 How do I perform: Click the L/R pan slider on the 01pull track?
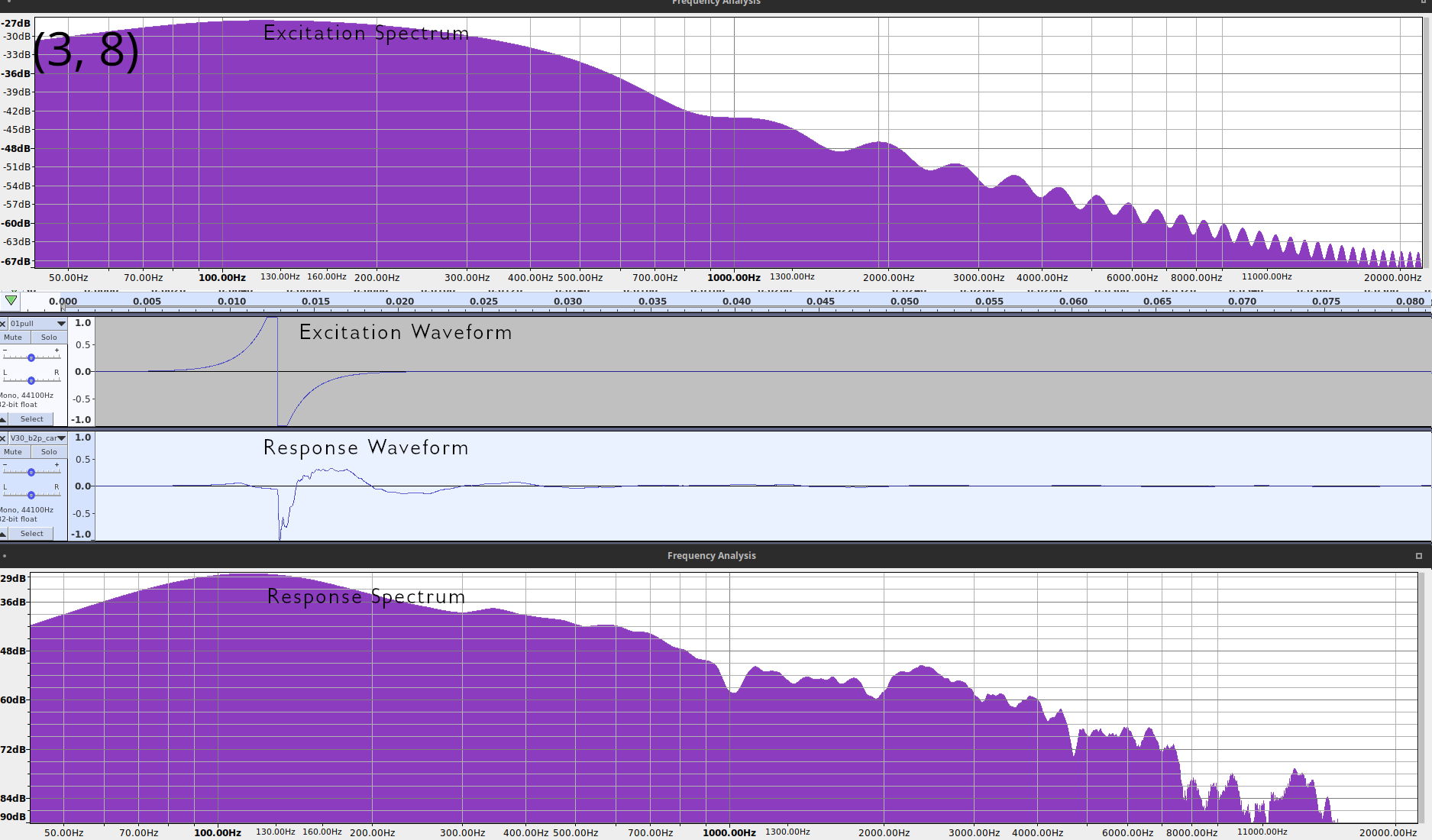[x=31, y=380]
